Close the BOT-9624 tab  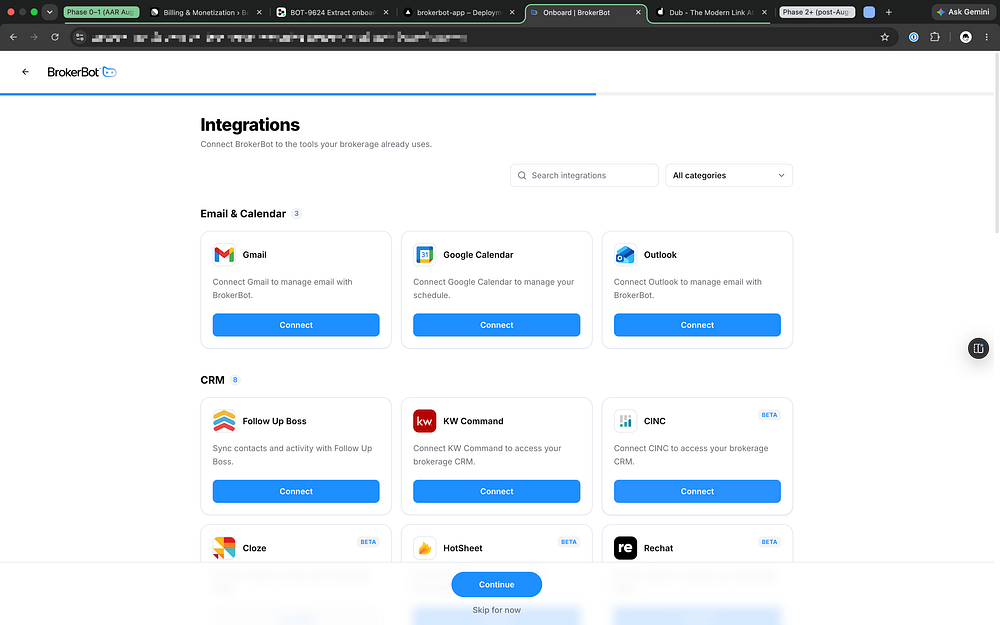click(386, 12)
